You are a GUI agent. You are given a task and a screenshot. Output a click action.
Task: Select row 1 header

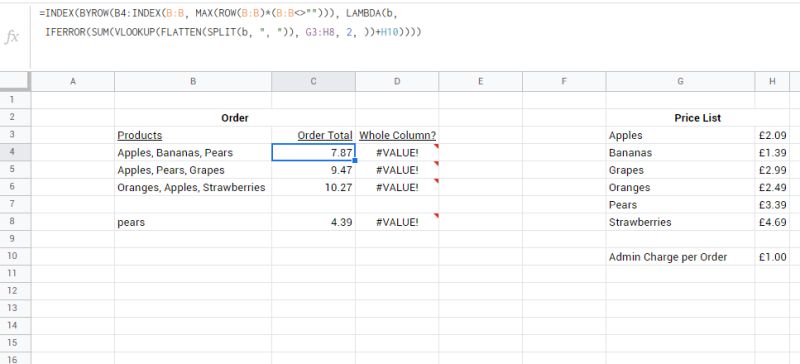pyautogui.click(x=15, y=100)
